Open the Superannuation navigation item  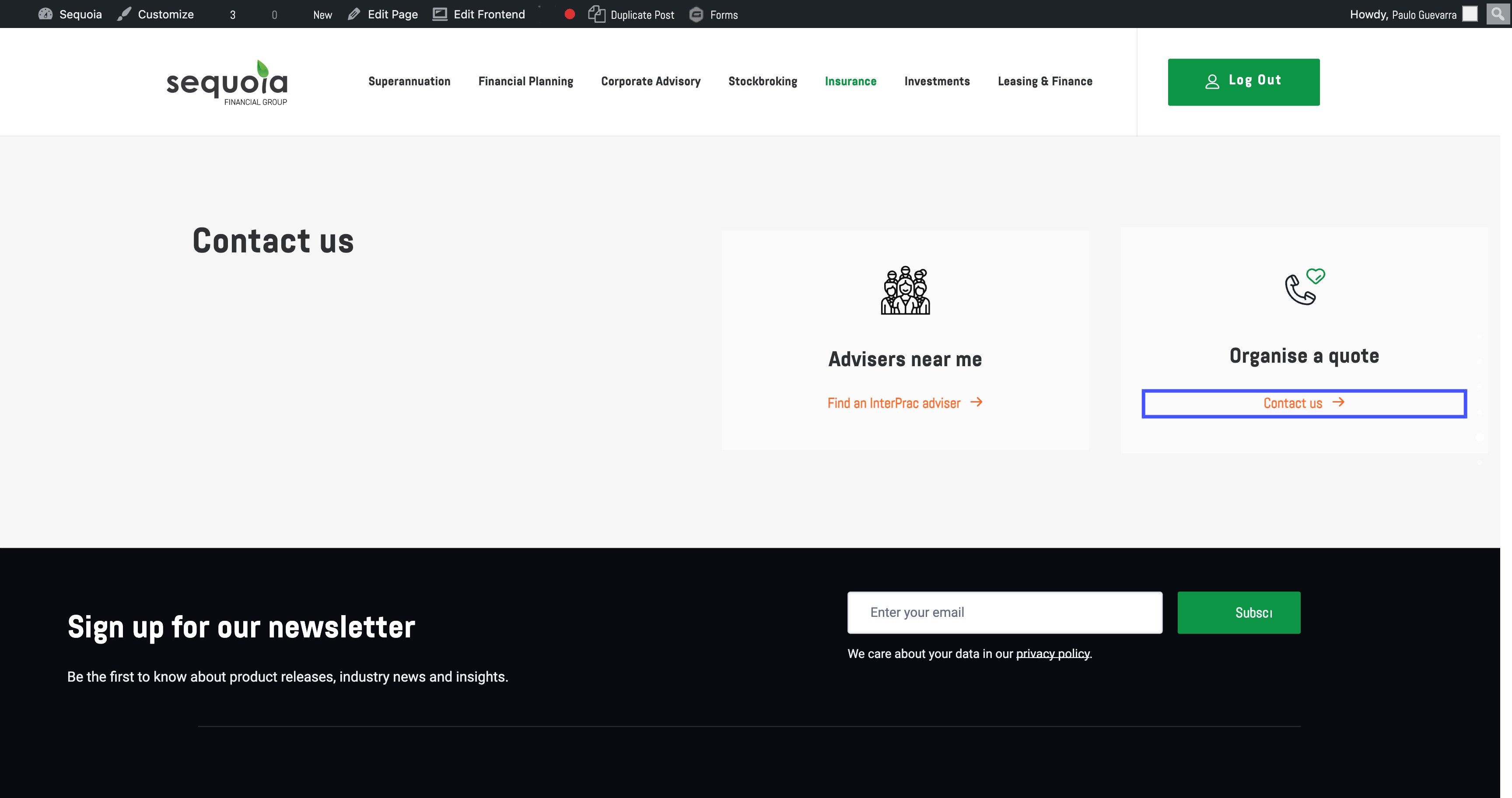click(x=409, y=81)
